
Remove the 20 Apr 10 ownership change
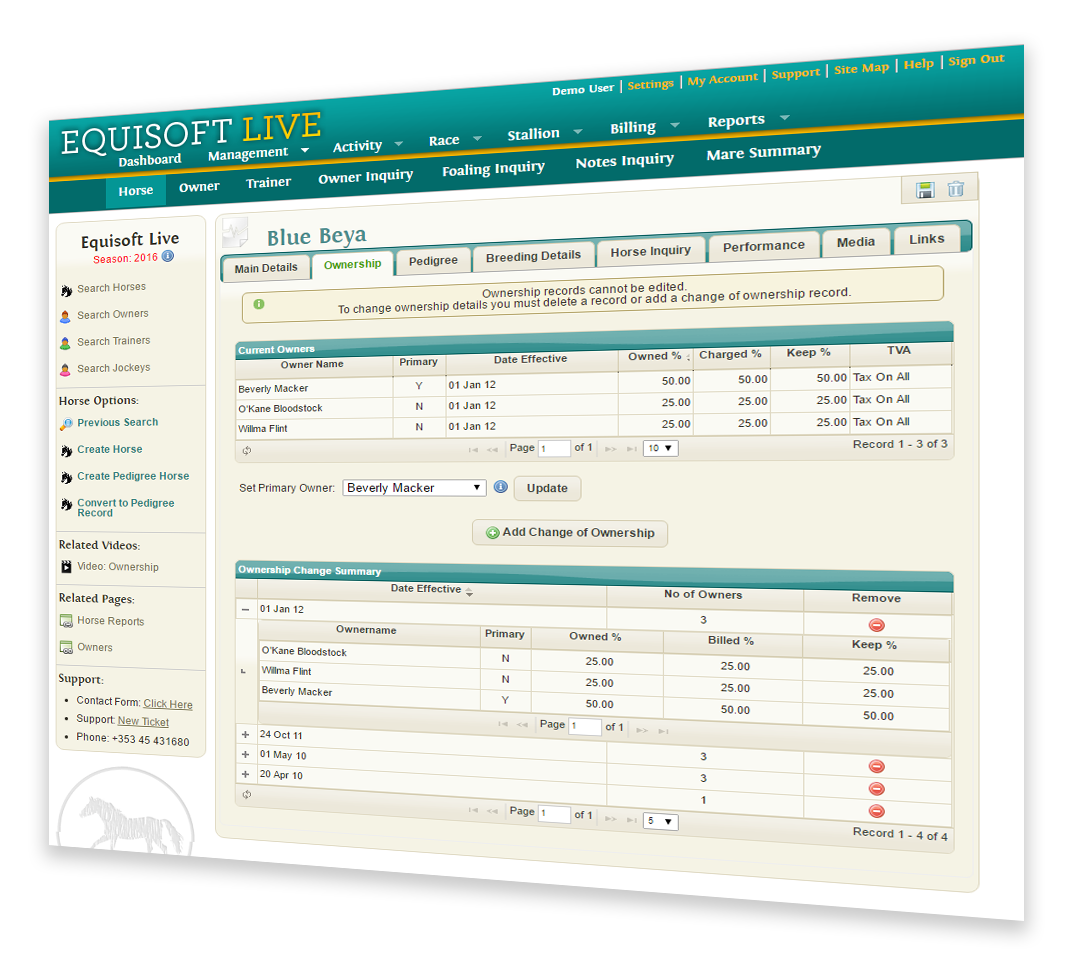point(877,812)
